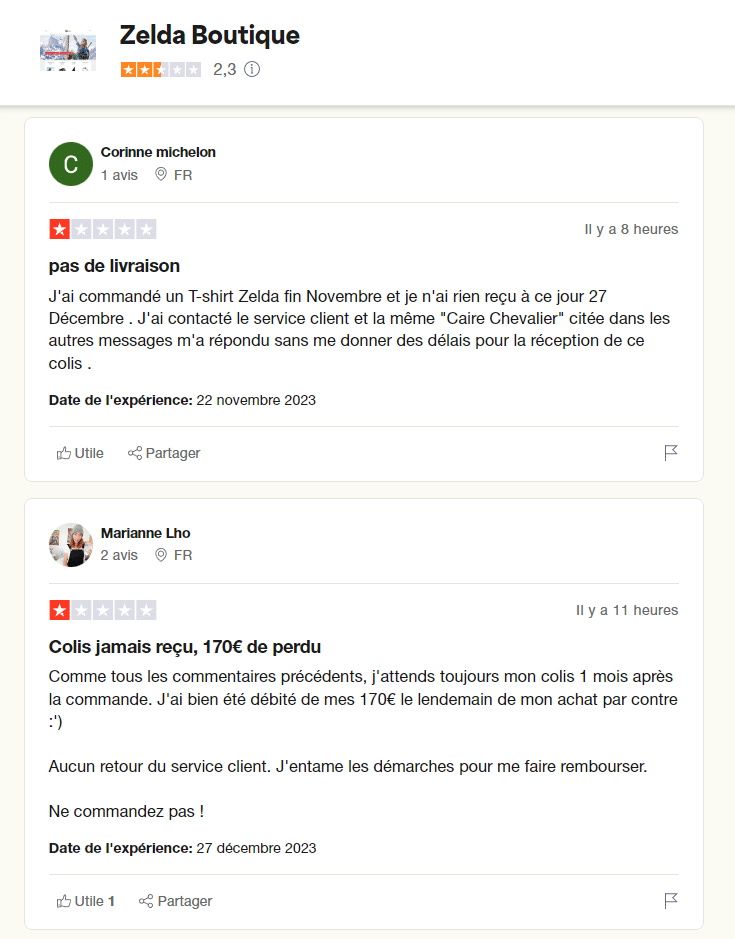735x939 pixels.
Task: Click the '22 novembre 2023' experience date
Action: (256, 400)
